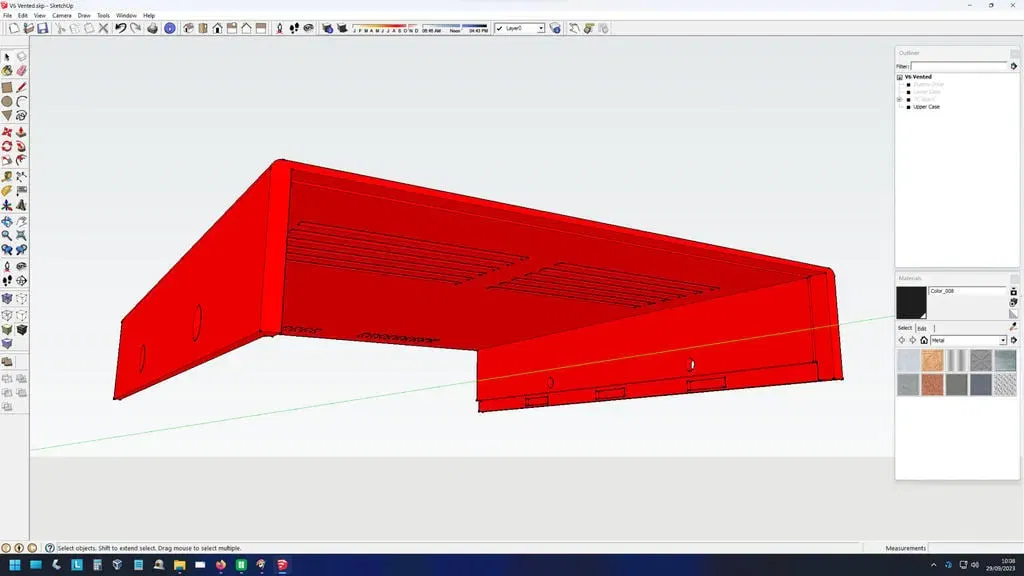
Task: Select the Protractor tool
Action: (x=7, y=191)
